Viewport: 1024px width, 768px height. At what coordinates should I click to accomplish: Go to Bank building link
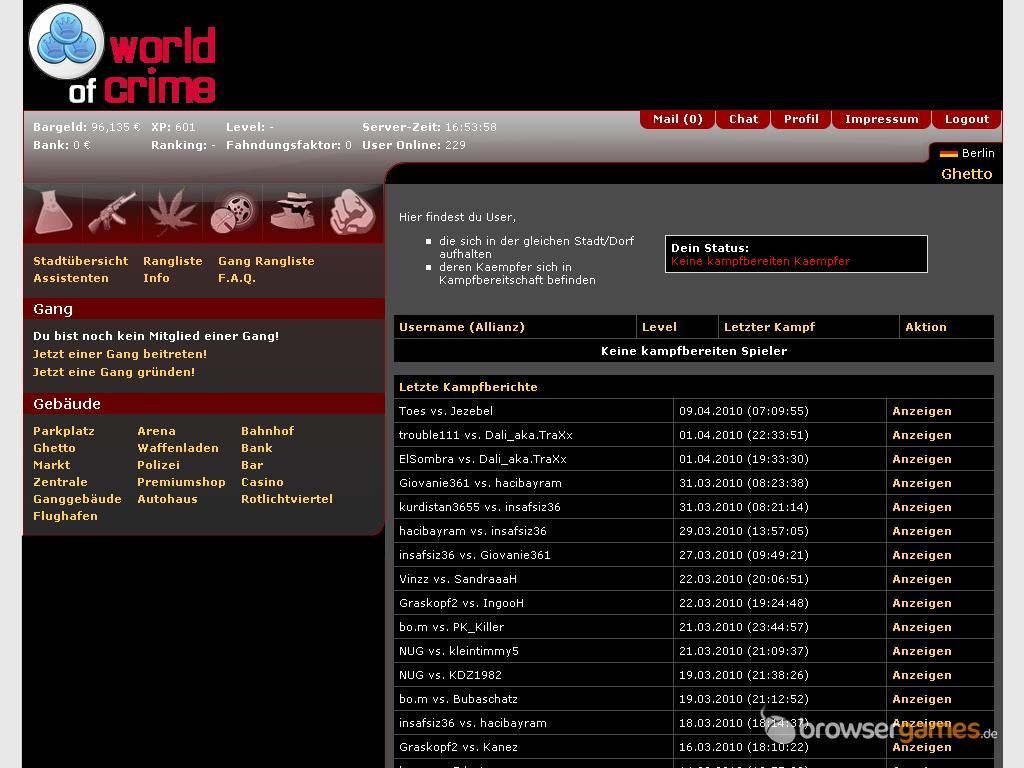(257, 448)
